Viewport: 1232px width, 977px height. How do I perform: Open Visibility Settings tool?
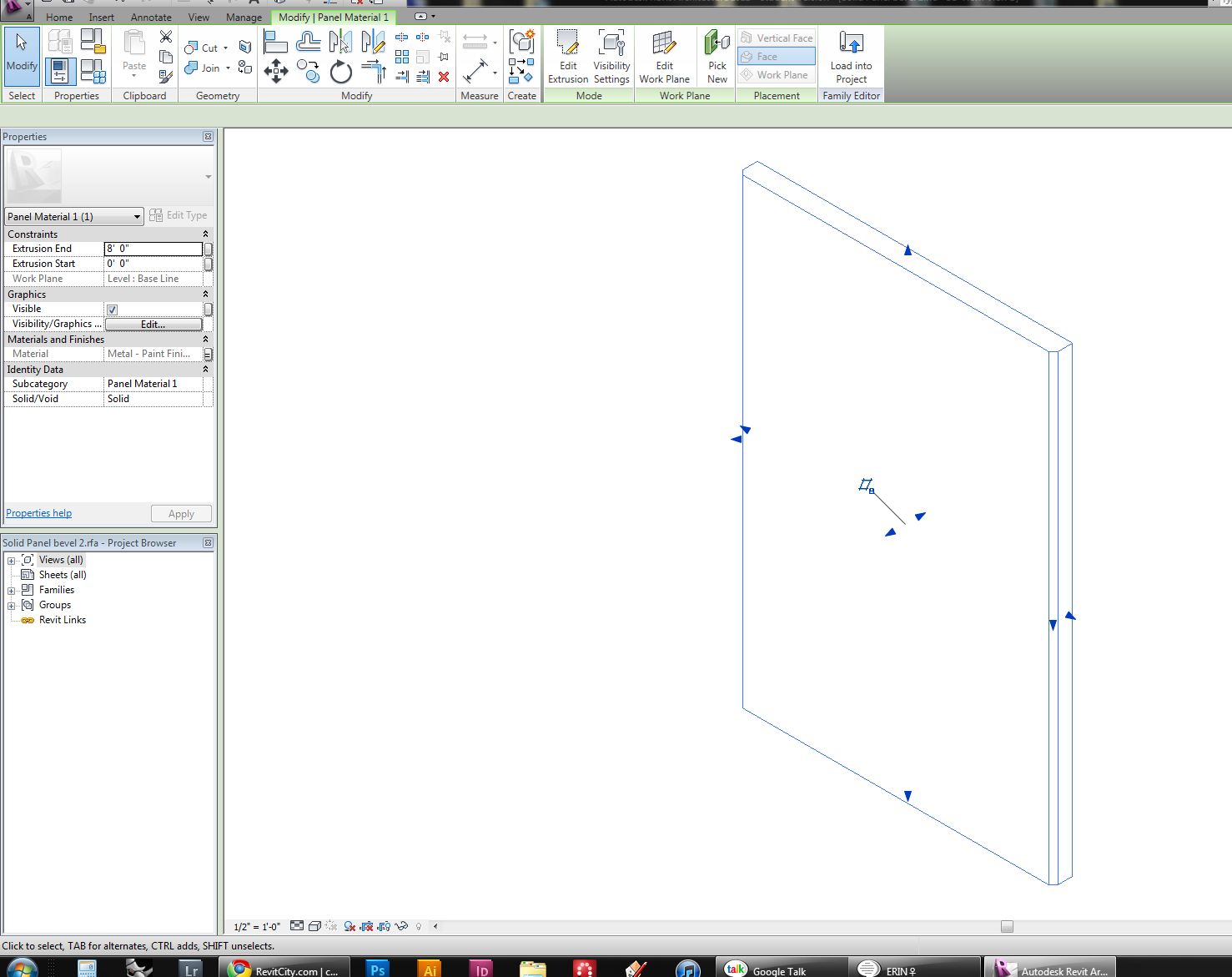(x=611, y=57)
